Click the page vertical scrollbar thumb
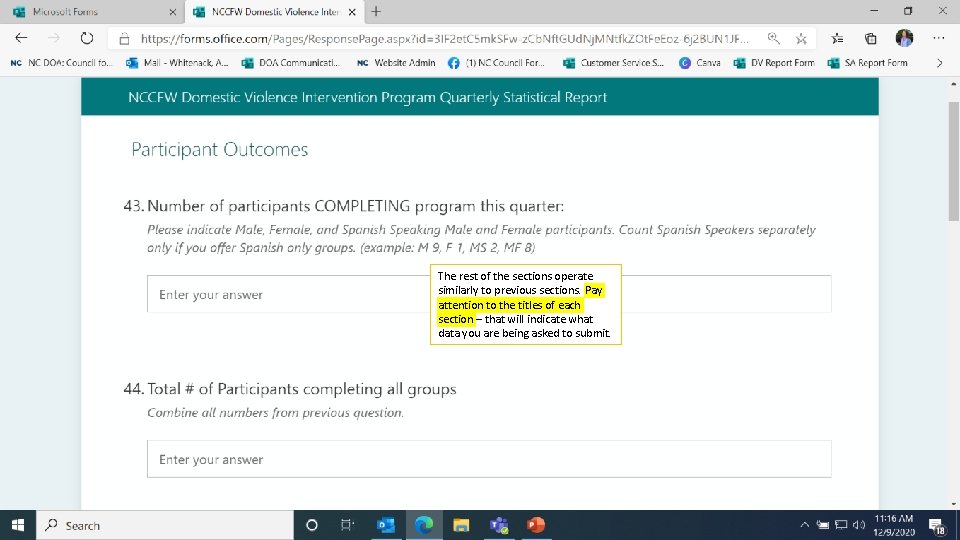Screen dimensions: 960x540 pyautogui.click(x=953, y=160)
